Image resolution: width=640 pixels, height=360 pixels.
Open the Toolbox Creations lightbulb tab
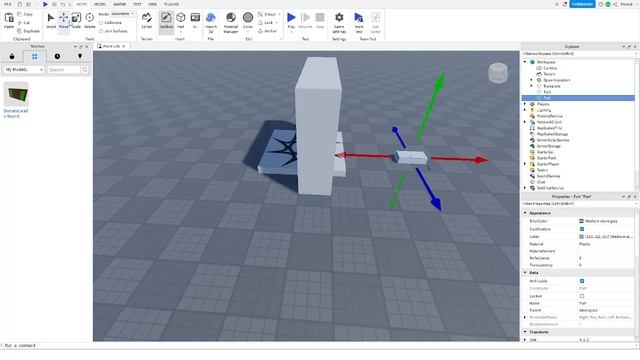tap(80, 56)
